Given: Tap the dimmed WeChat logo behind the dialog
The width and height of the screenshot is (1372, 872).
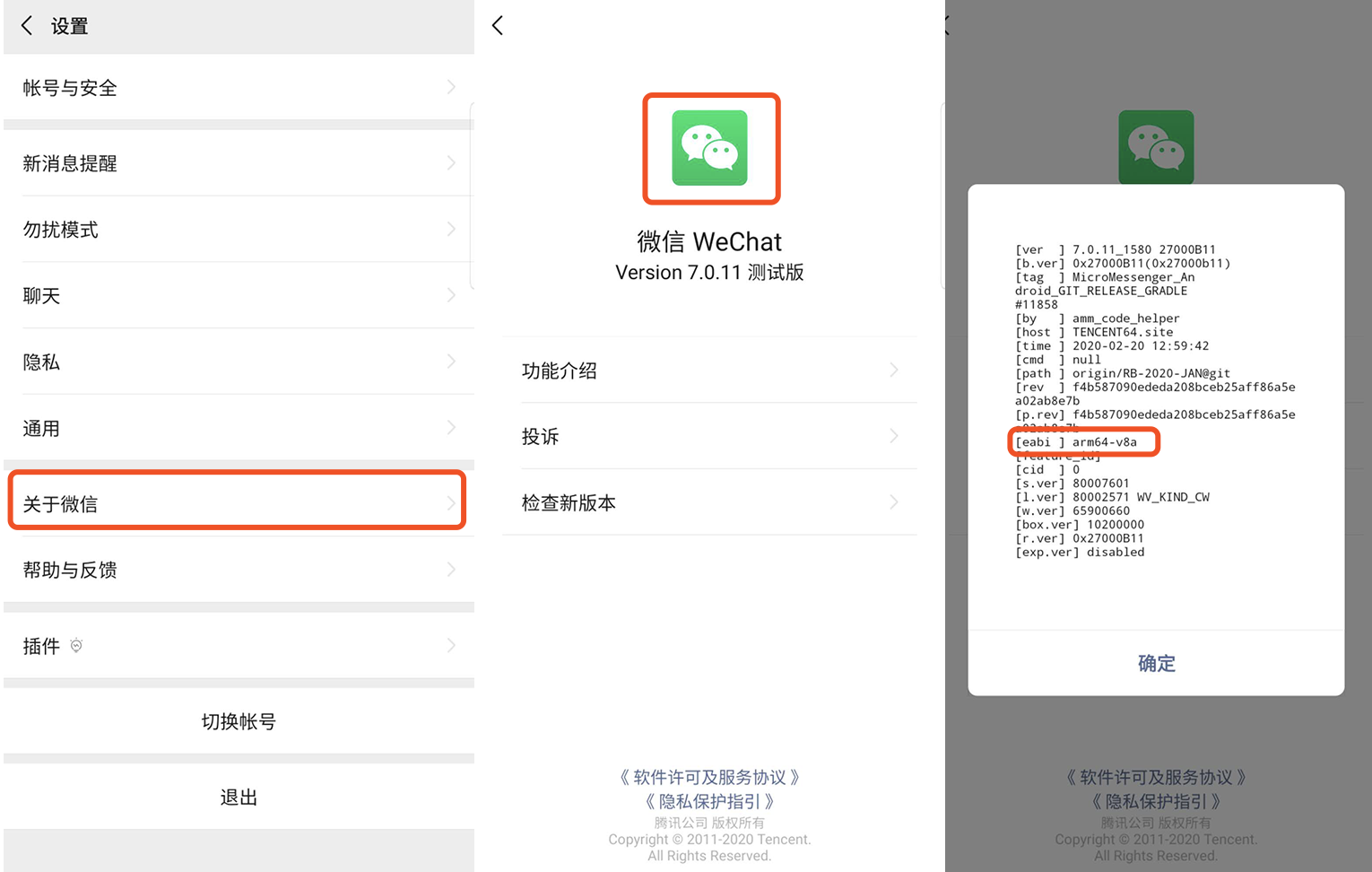Looking at the screenshot, I should [x=1156, y=147].
